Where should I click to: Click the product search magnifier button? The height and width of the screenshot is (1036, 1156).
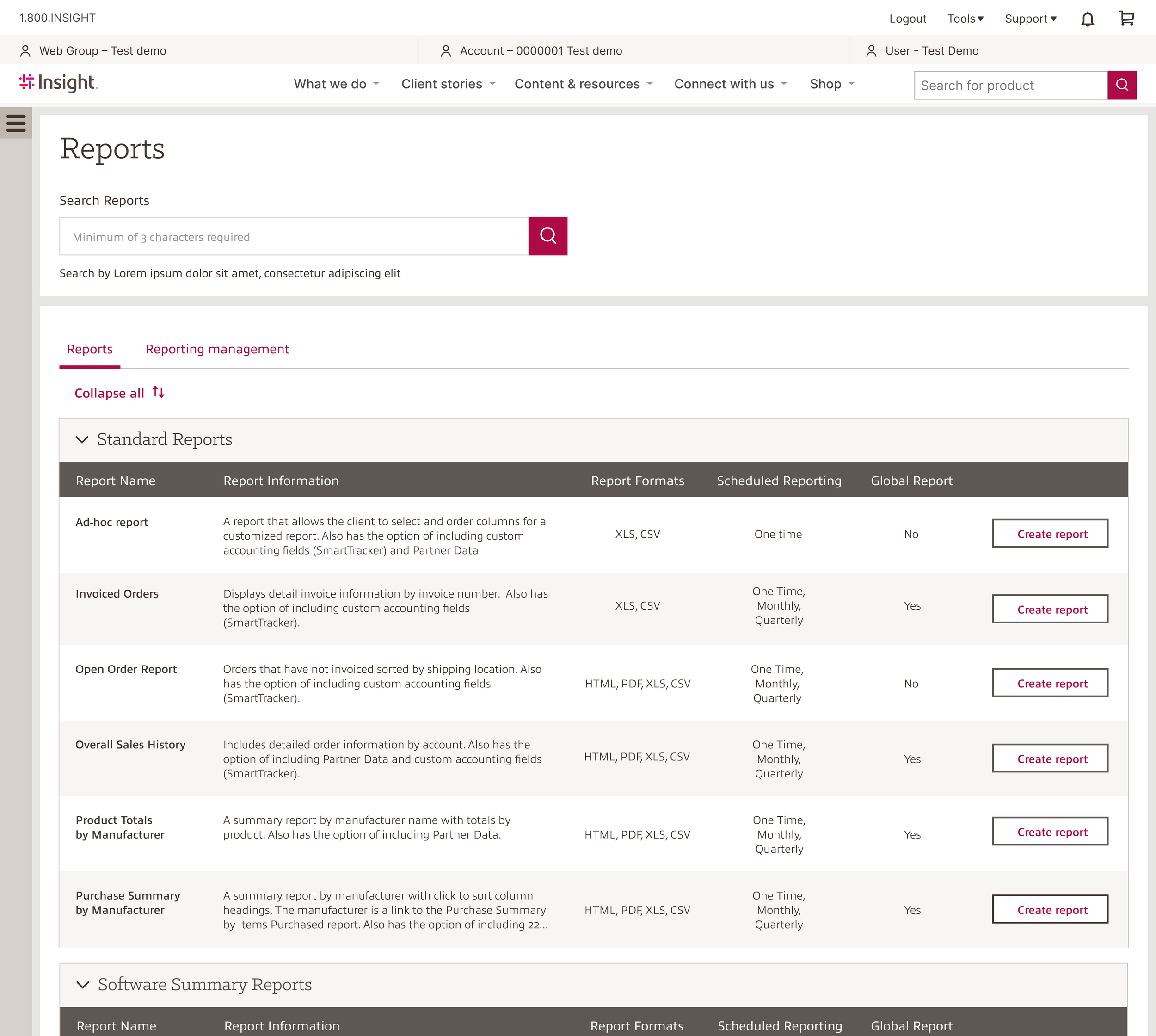[x=1122, y=86]
